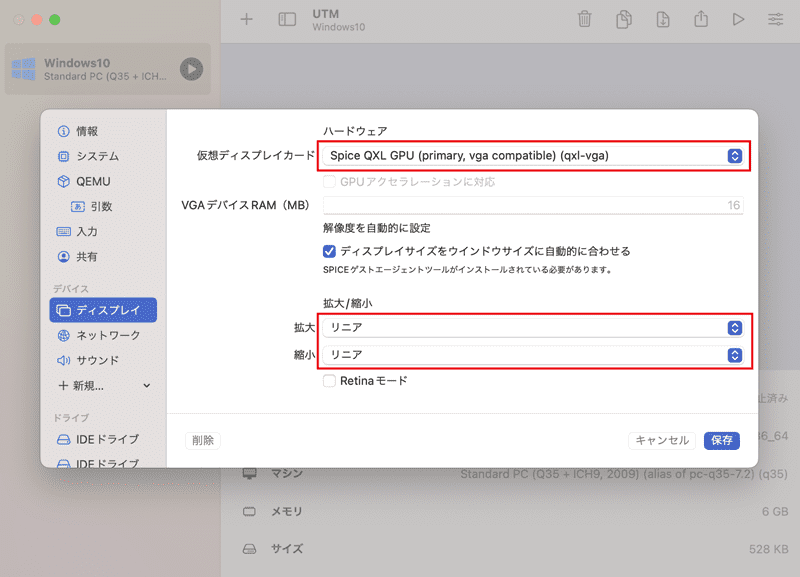The image size is (800, 577).
Task: Enable the Retina モード checkbox
Action: point(329,381)
